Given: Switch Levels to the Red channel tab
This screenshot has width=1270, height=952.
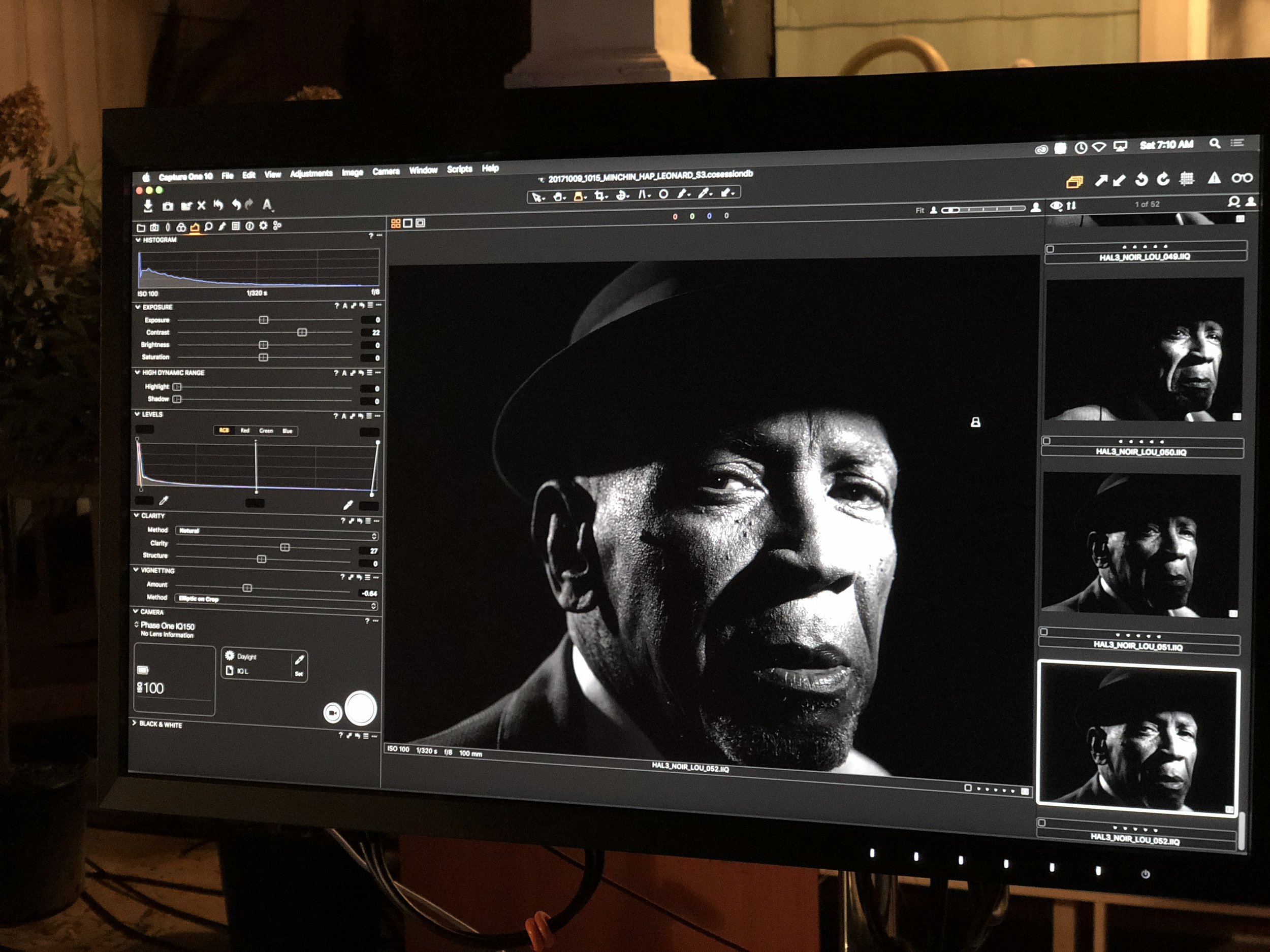Looking at the screenshot, I should click(x=244, y=431).
